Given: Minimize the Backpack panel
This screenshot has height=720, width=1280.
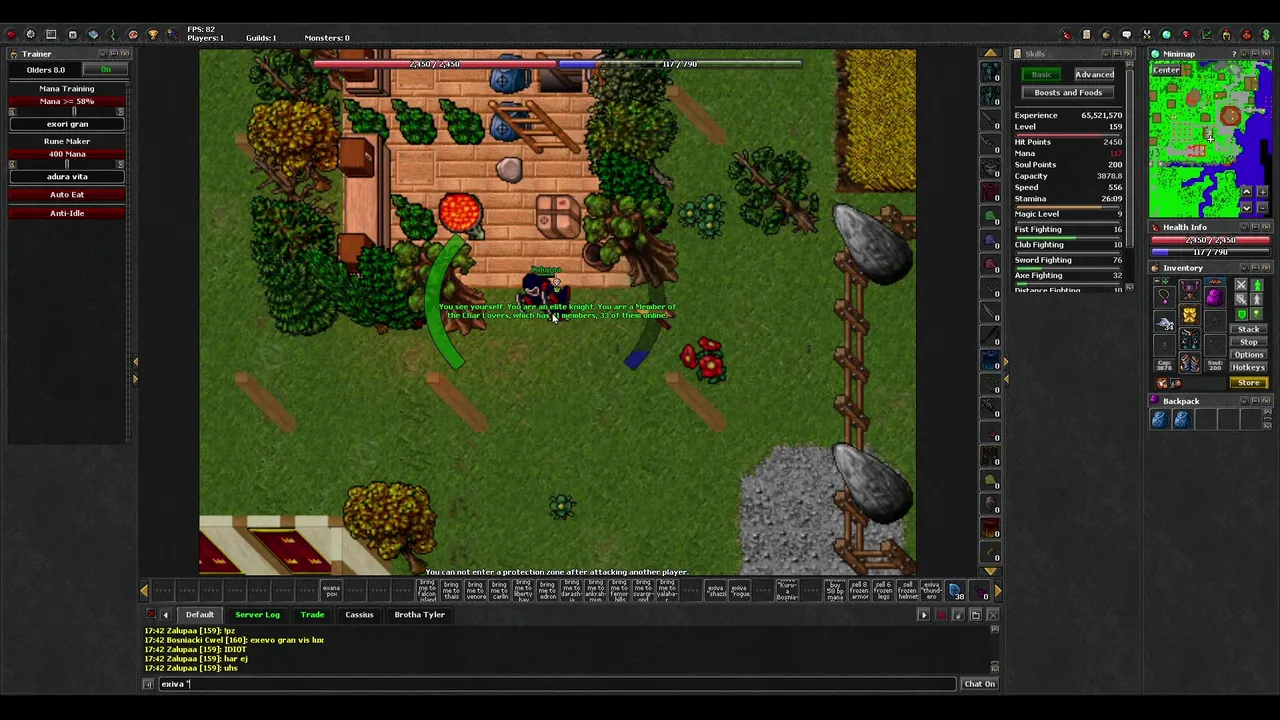Looking at the screenshot, I should [x=1255, y=401].
